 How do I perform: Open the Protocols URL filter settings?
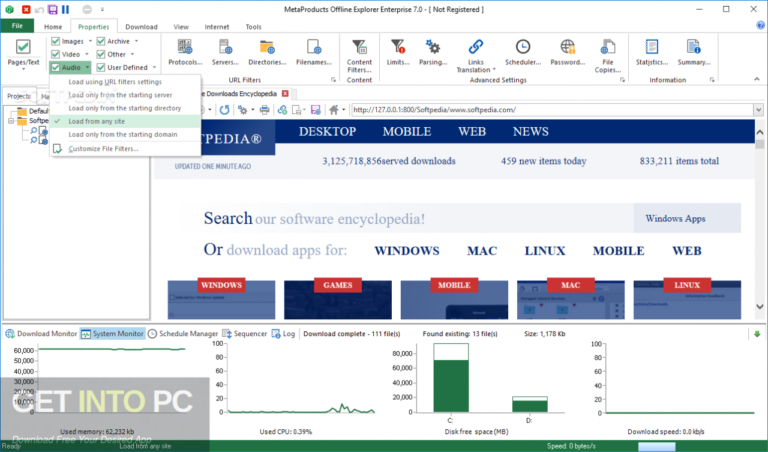tap(185, 52)
